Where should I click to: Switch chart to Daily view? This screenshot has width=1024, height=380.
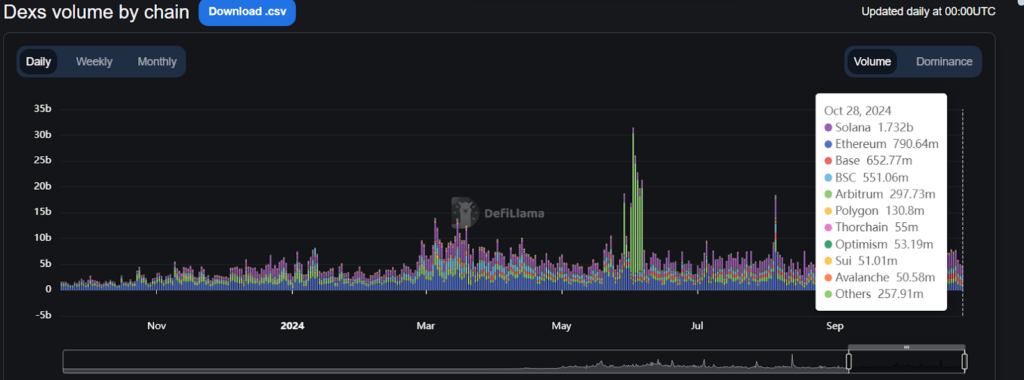pyautogui.click(x=39, y=61)
